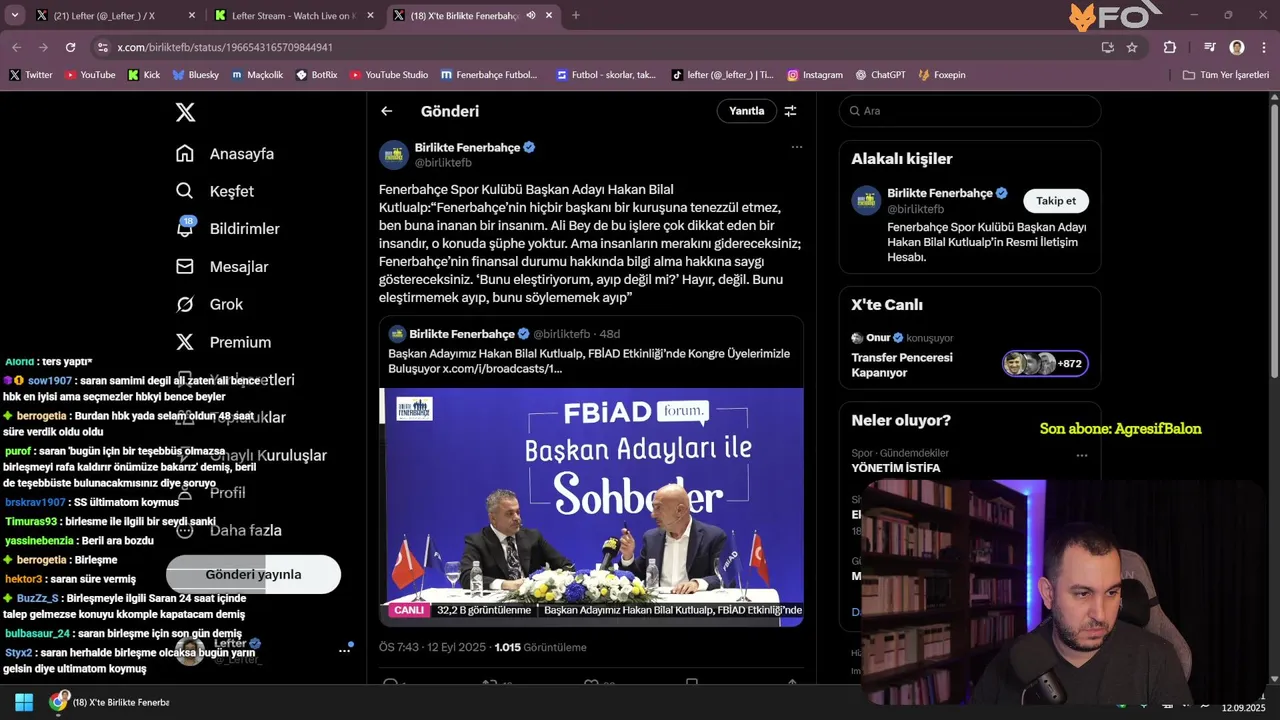Viewport: 1280px width, 720px height.
Task: Open Fenerbahçe Futbol bookmark
Action: [x=489, y=75]
